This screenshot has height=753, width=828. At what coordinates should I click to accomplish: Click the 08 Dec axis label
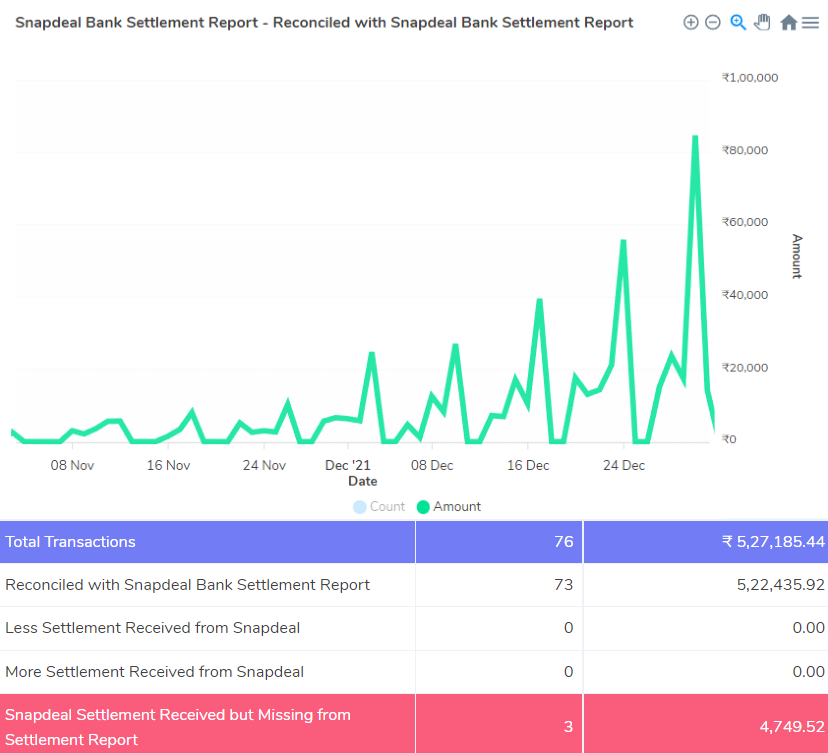(x=432, y=465)
